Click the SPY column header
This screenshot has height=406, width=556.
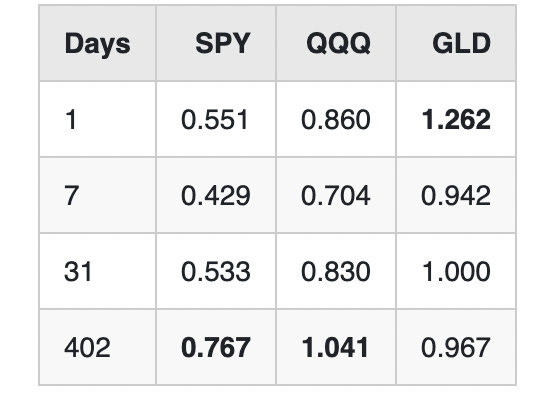pos(223,43)
